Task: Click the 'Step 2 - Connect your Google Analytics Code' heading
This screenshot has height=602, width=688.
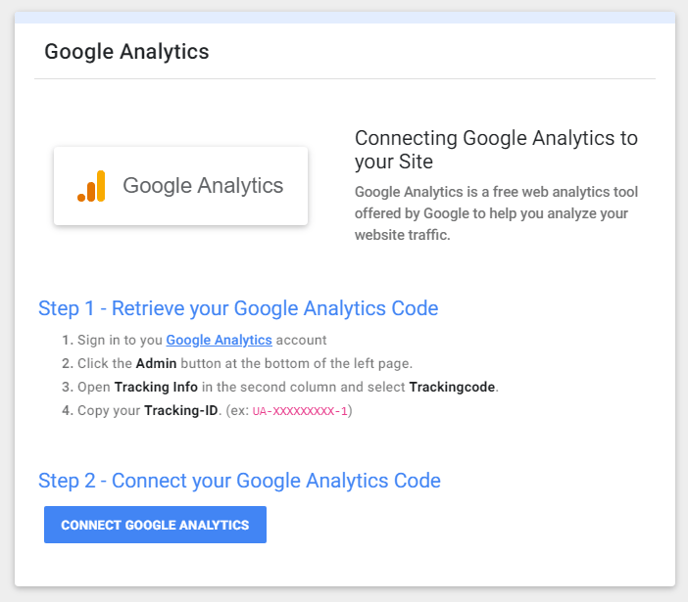Action: [x=239, y=480]
